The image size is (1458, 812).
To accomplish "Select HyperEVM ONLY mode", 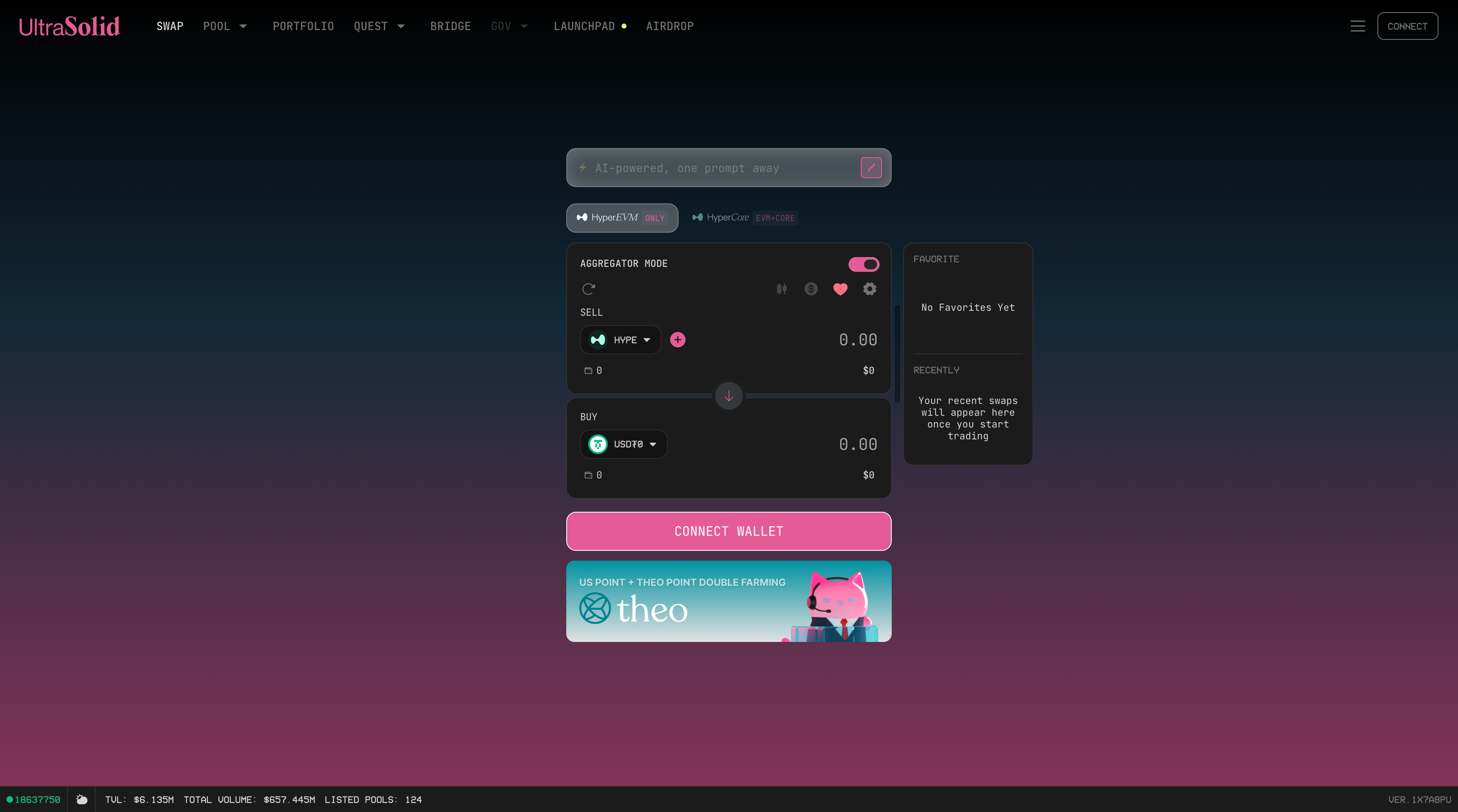I will [622, 218].
